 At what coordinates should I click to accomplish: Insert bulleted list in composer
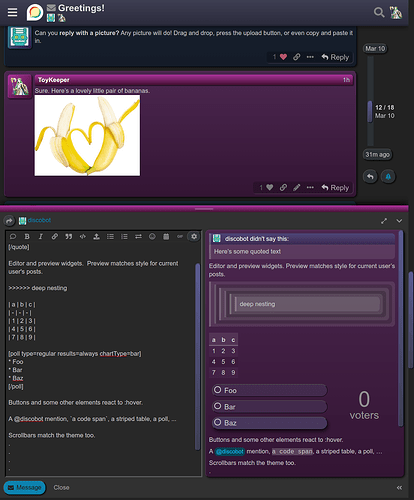110,236
